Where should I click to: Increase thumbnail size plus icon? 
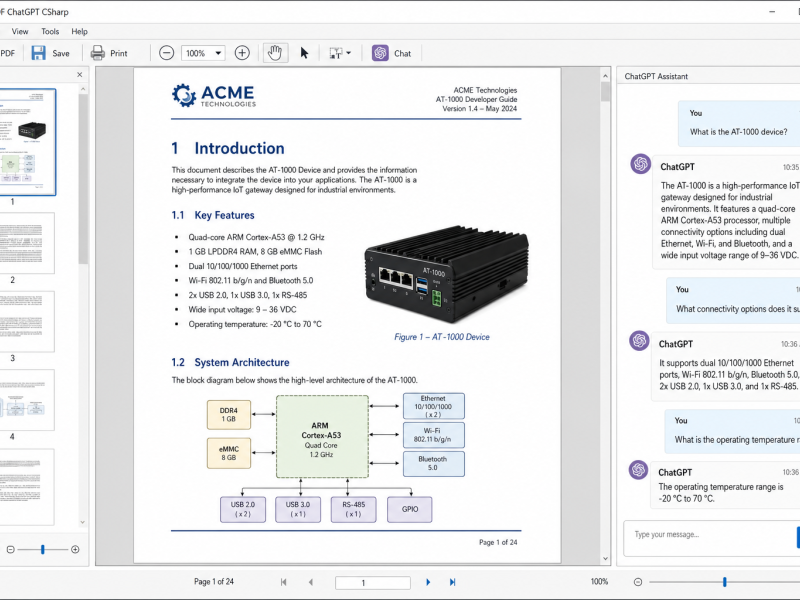tap(75, 549)
